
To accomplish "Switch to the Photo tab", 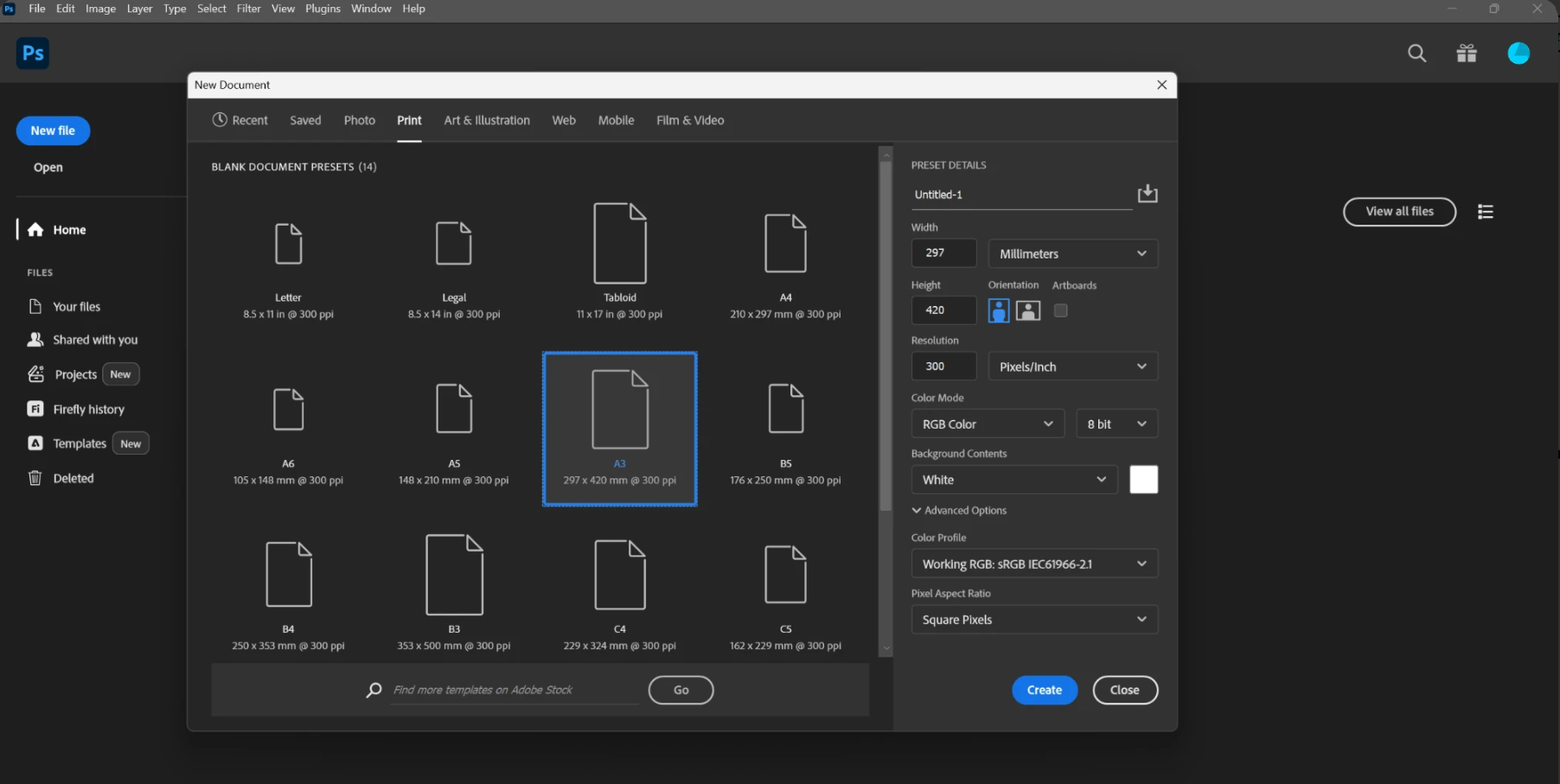I will click(x=360, y=120).
